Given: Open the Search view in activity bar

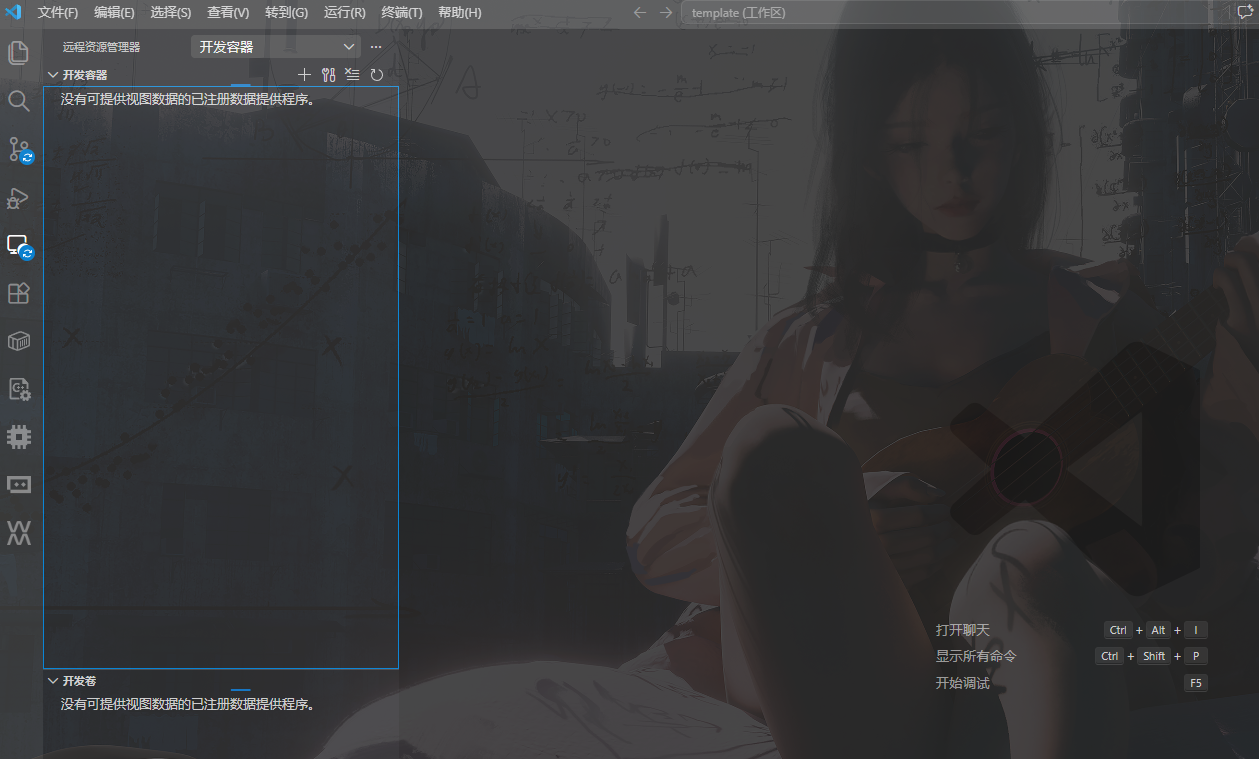Looking at the screenshot, I should coord(19,100).
